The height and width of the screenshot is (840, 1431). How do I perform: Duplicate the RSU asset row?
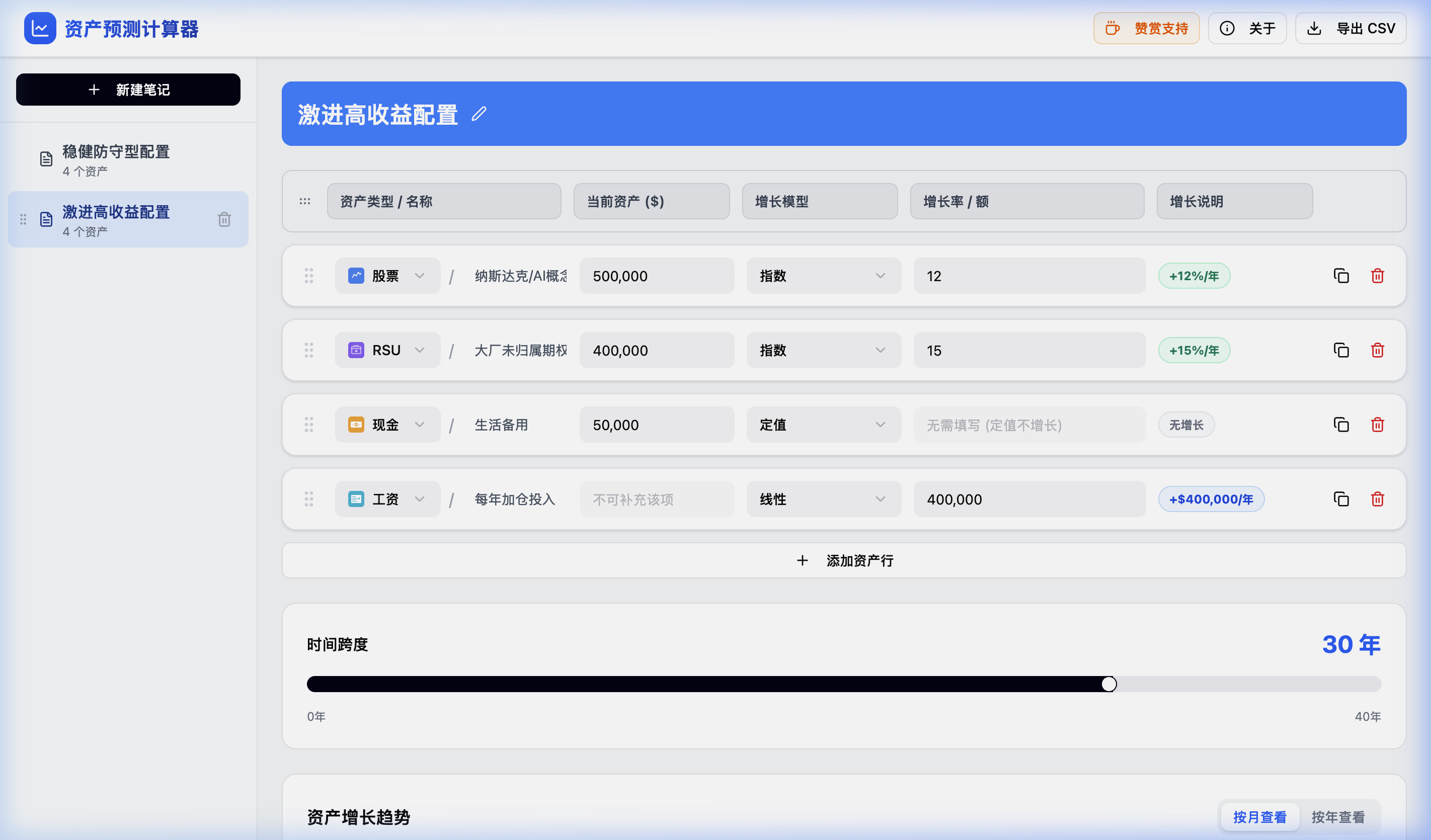(x=1341, y=350)
